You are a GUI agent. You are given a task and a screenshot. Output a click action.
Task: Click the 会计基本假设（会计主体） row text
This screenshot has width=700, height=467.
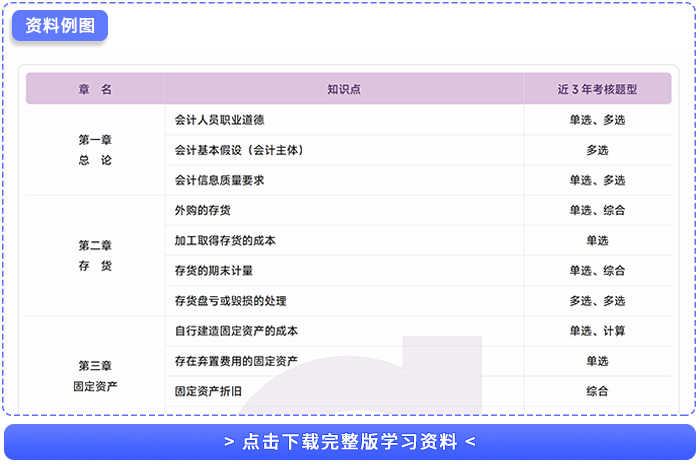click(x=239, y=150)
